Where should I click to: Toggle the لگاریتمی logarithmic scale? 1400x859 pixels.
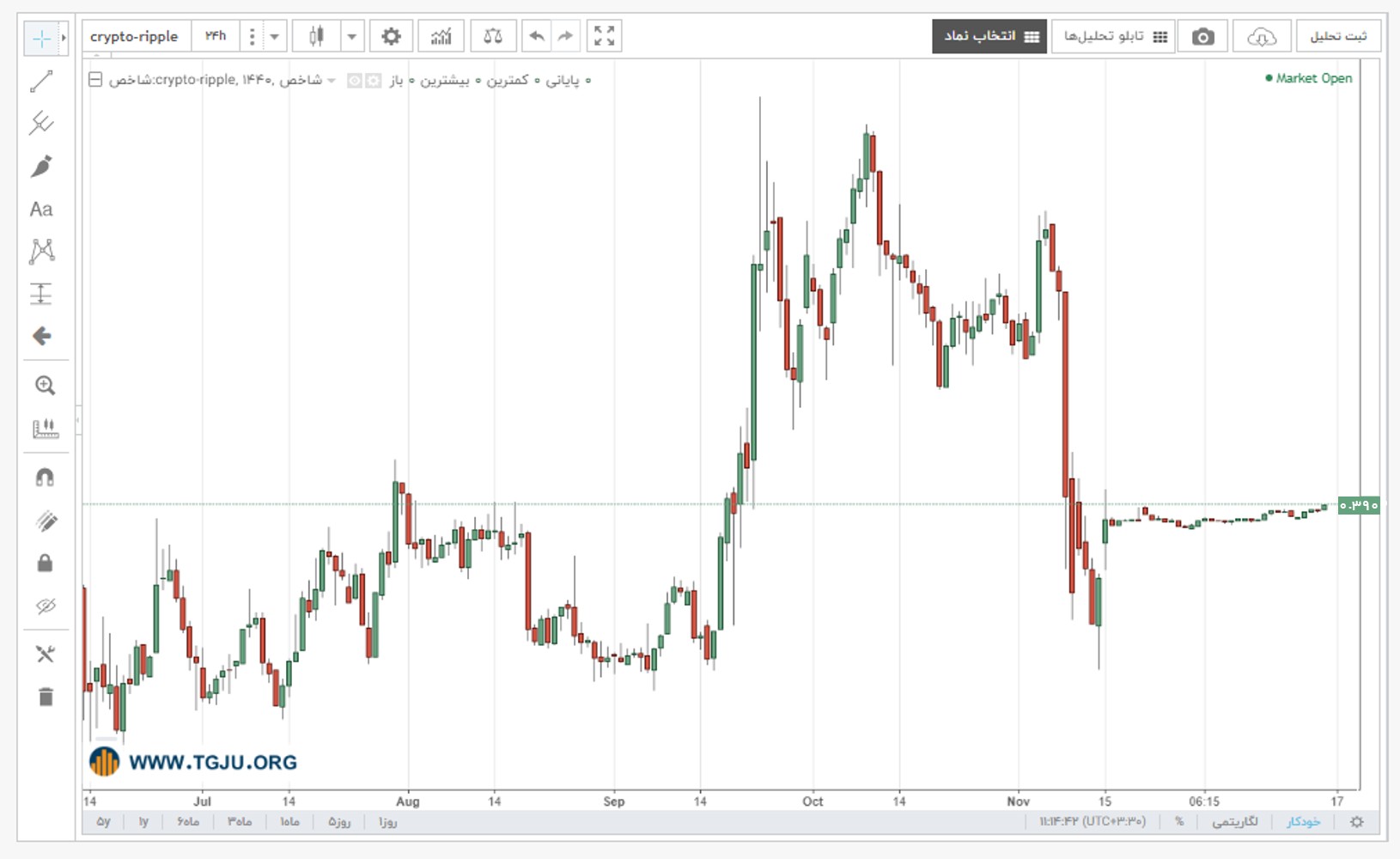pyautogui.click(x=1235, y=822)
